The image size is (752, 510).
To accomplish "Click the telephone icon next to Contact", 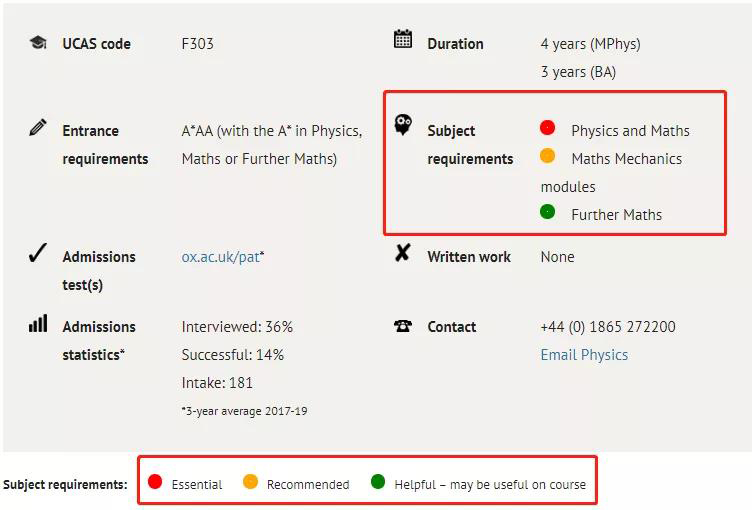I will click(x=403, y=326).
